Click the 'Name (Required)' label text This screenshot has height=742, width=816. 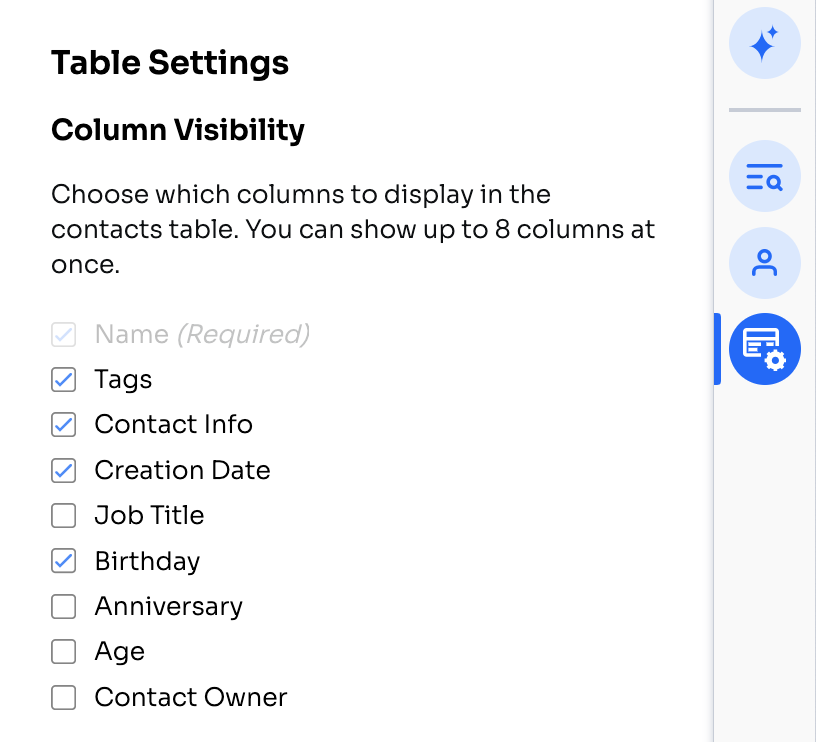tap(202, 334)
